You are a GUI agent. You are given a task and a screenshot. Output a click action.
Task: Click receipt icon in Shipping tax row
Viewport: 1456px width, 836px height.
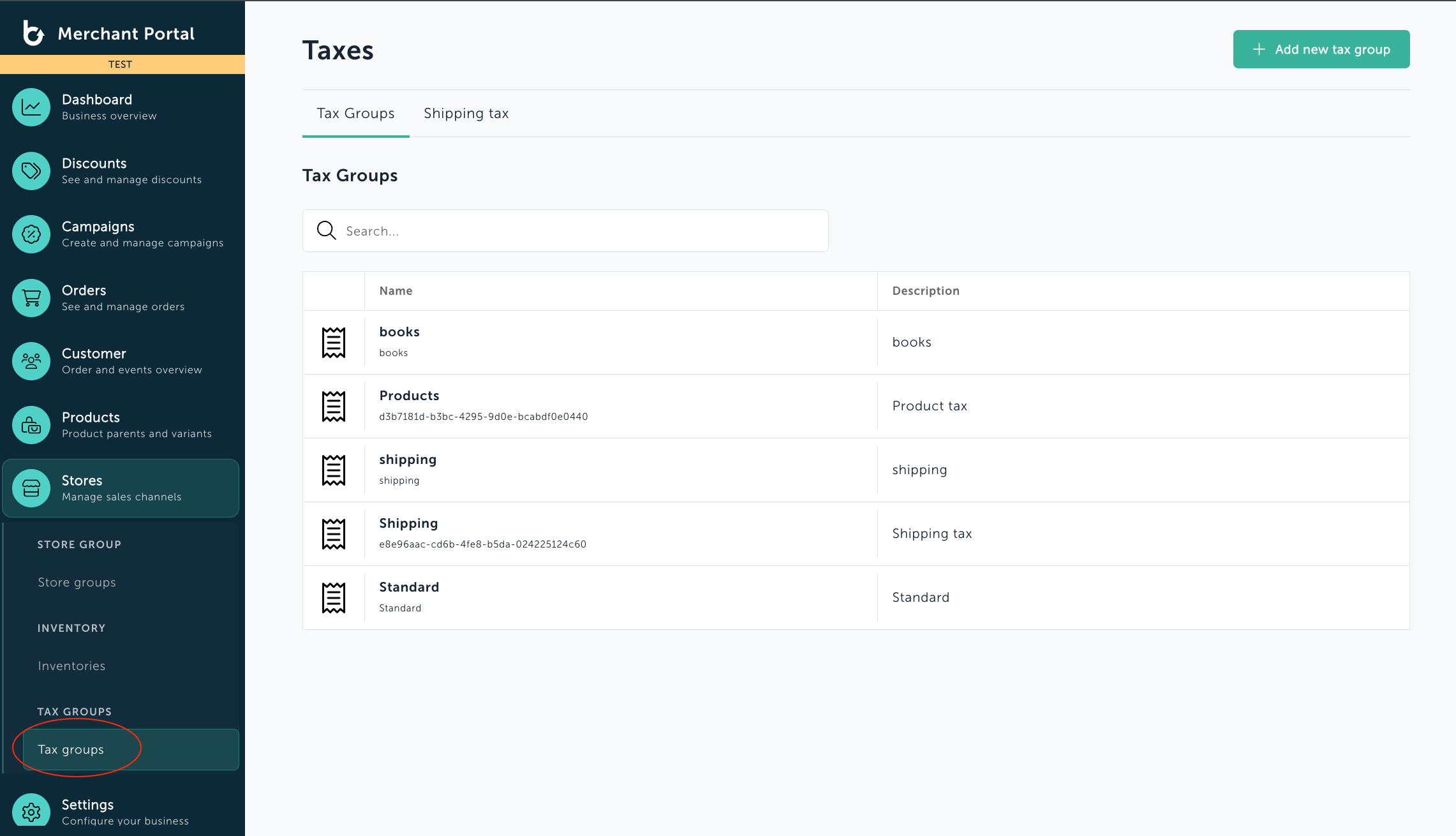(x=334, y=534)
